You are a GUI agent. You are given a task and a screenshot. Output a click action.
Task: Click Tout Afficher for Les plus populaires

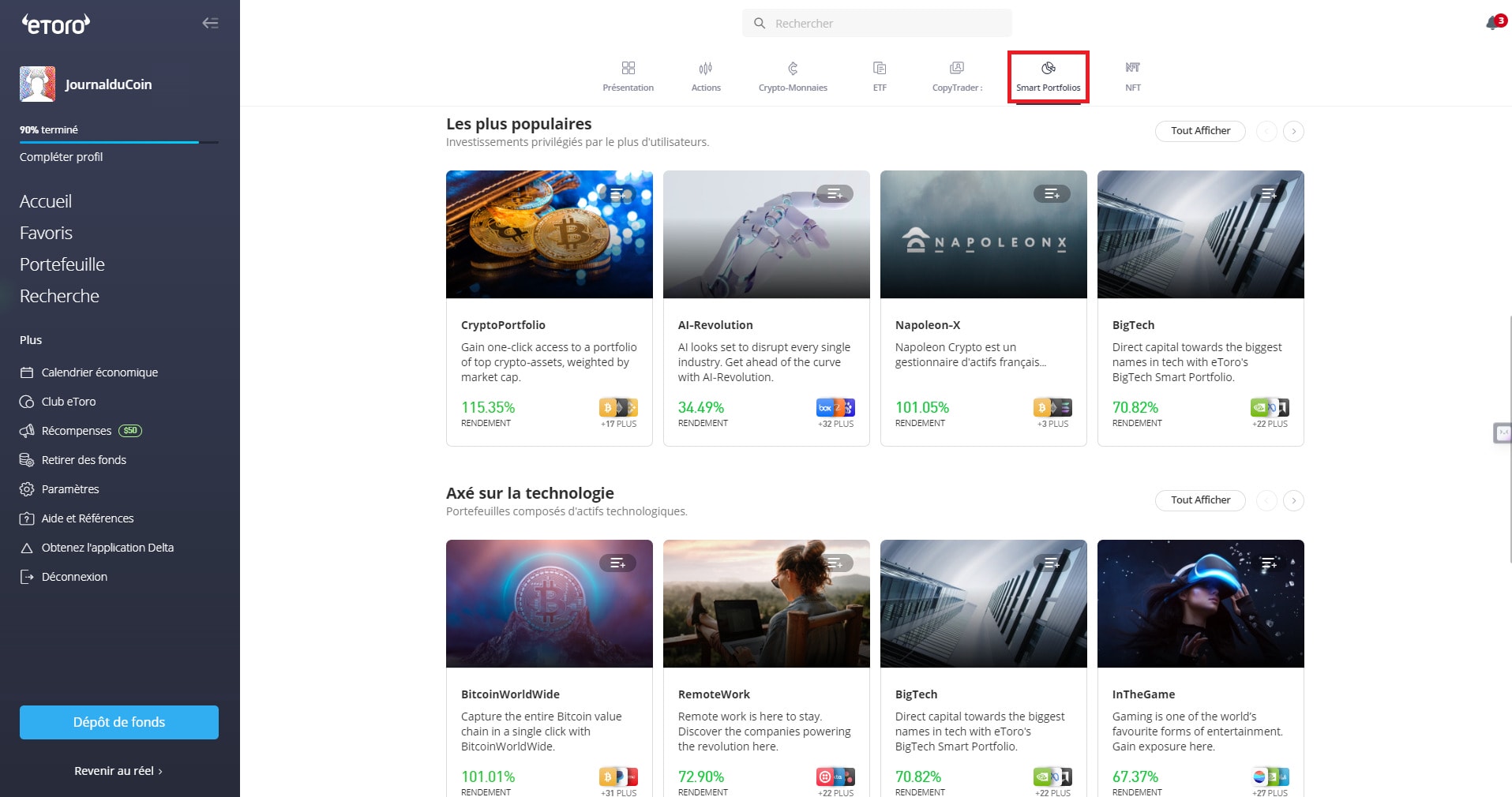click(x=1200, y=131)
